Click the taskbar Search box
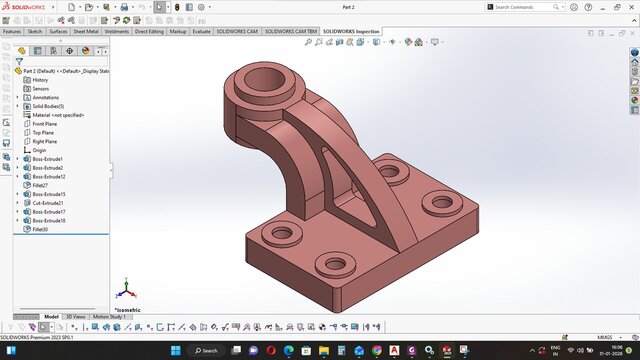Screen dimensions: 640x360 [x=206, y=351]
